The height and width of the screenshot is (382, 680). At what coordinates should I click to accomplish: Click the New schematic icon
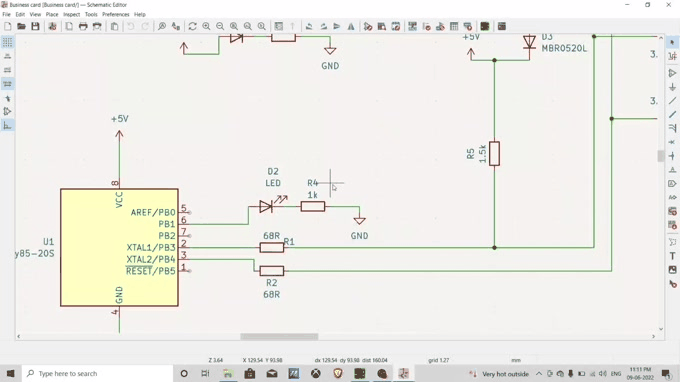click(7, 26)
